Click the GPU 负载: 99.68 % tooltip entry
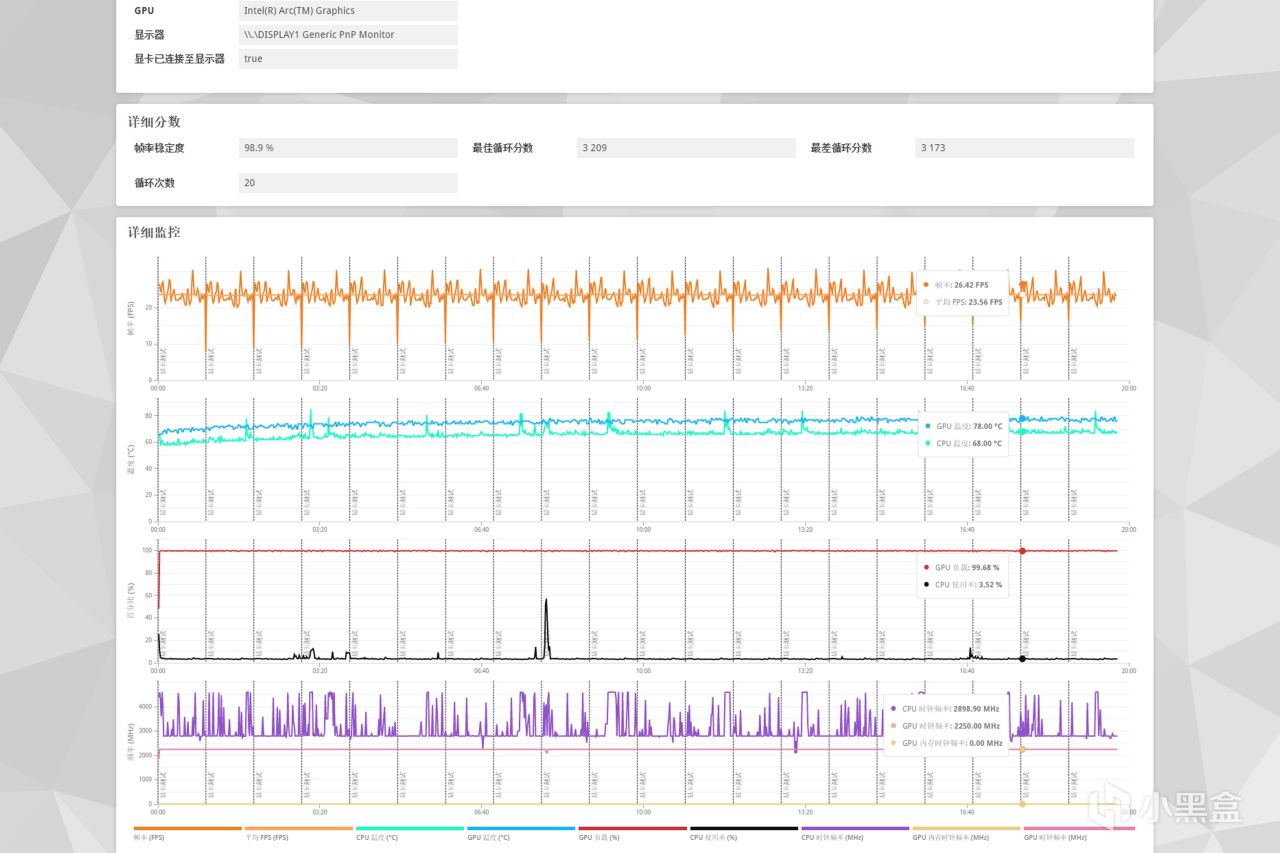Screen dimensions: 1280x853 click(x=961, y=567)
